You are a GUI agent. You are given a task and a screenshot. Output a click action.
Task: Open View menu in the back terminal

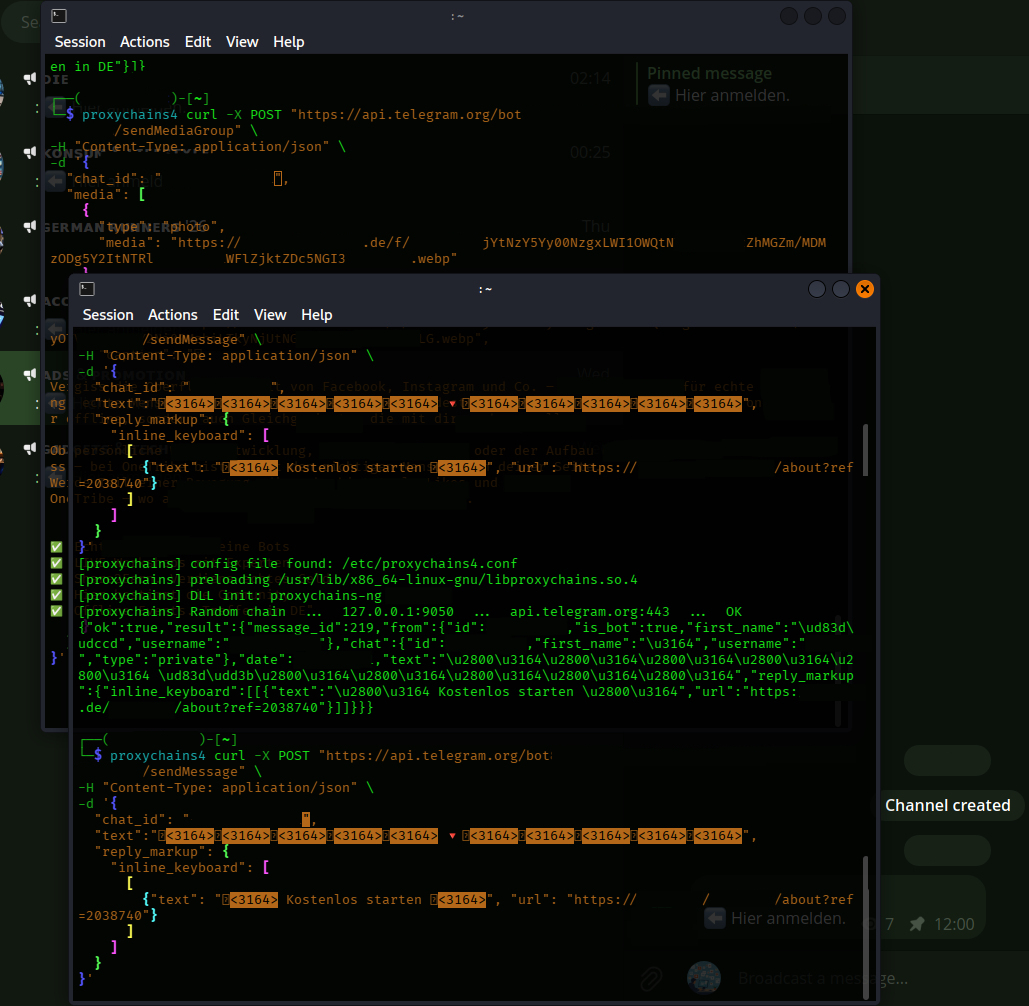[x=242, y=42]
